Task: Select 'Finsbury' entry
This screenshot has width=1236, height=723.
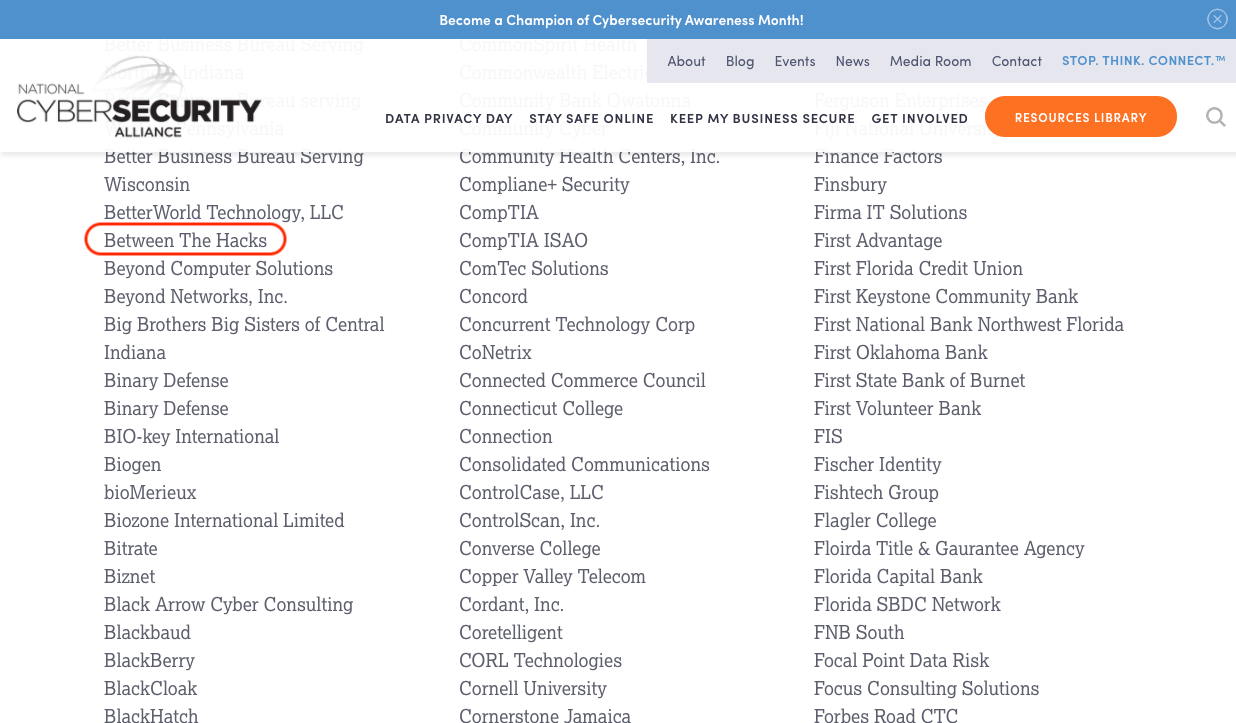Action: point(850,184)
